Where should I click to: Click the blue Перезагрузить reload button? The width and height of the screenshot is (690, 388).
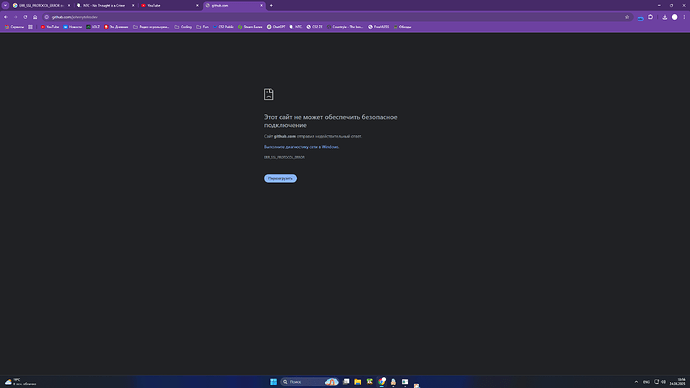click(x=280, y=178)
